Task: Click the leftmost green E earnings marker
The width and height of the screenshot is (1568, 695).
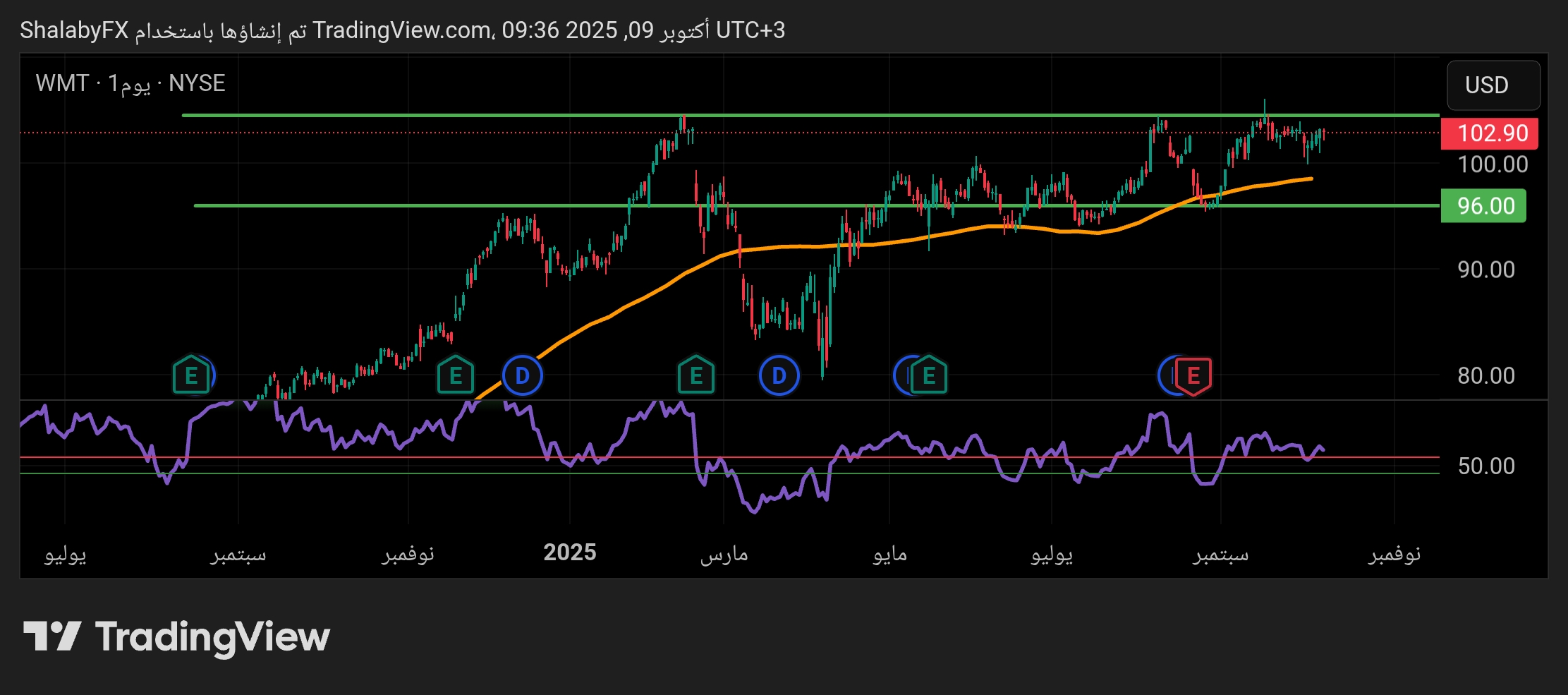Action: (191, 376)
